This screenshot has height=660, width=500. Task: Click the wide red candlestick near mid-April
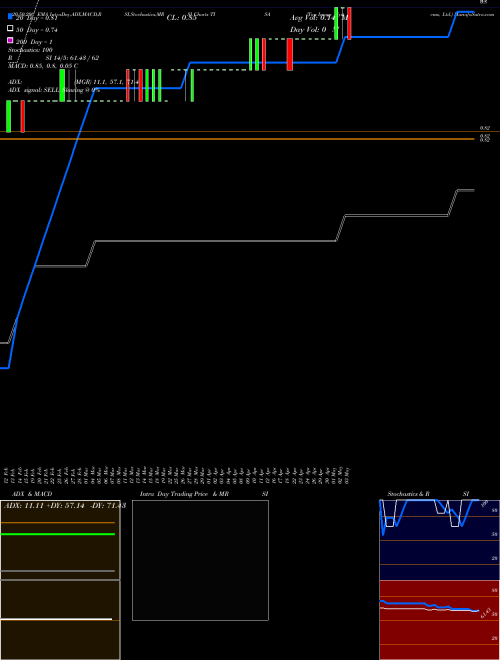290,54
